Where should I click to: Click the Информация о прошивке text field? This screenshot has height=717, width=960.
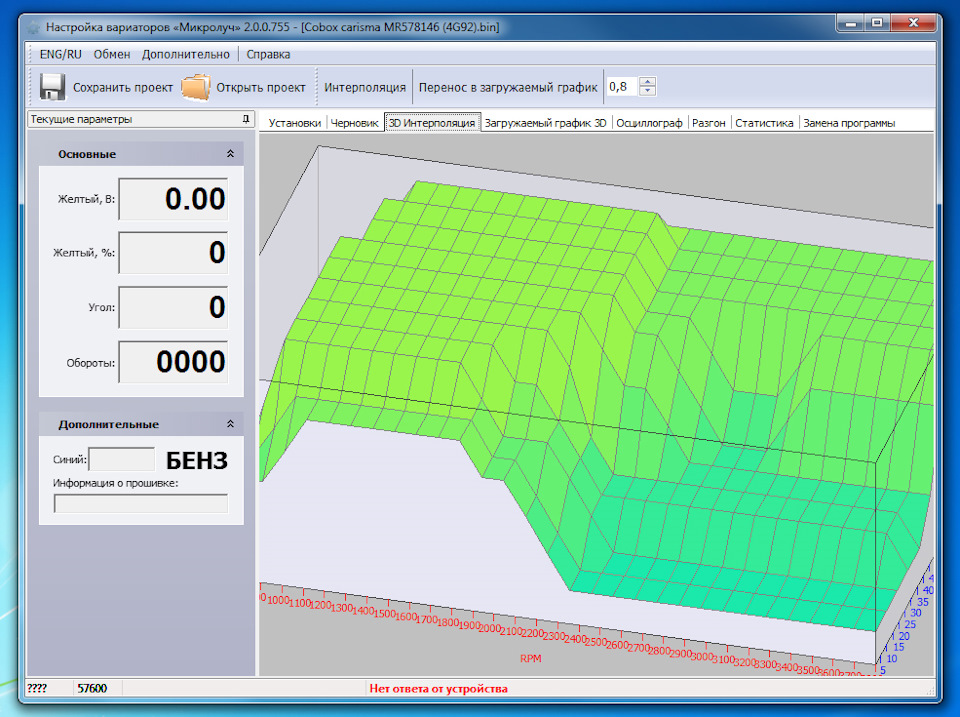(141, 504)
